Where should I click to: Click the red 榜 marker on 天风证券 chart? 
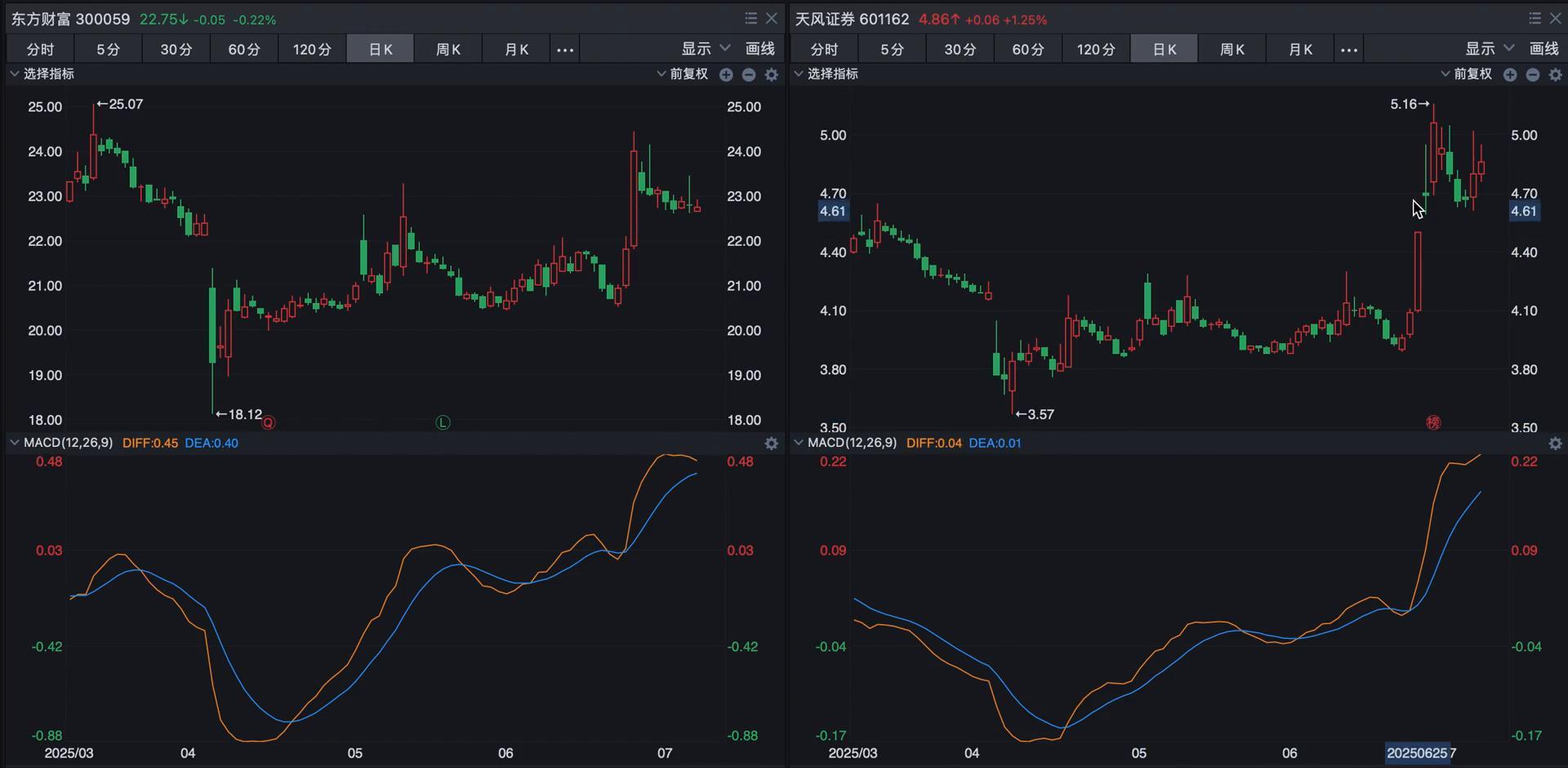click(x=1433, y=422)
